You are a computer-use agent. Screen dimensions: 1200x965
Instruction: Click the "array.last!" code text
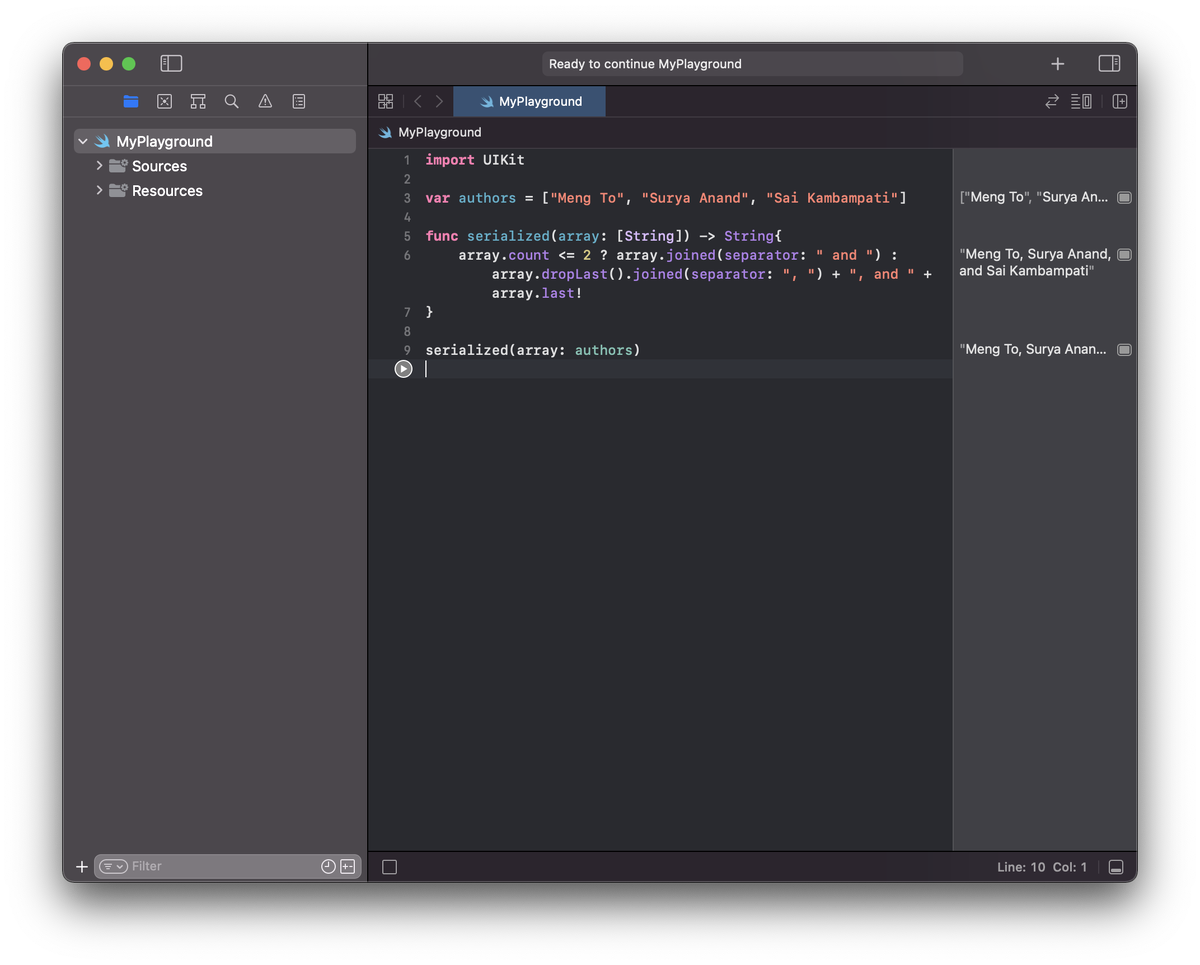coord(537,293)
